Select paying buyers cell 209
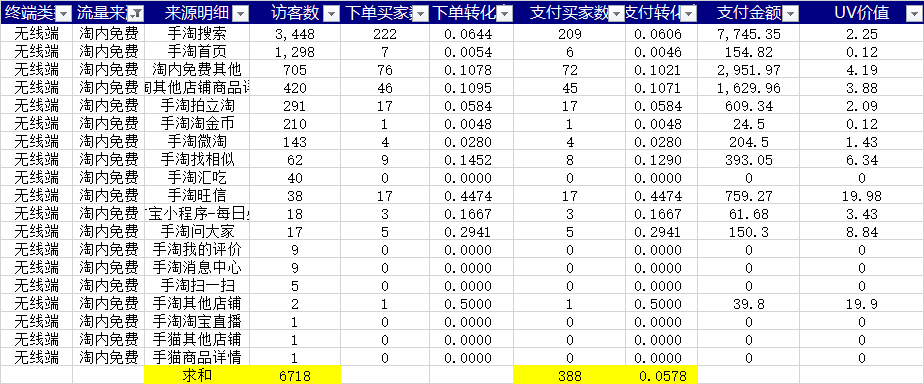Image resolution: width=924 pixels, height=384 pixels. (569, 34)
